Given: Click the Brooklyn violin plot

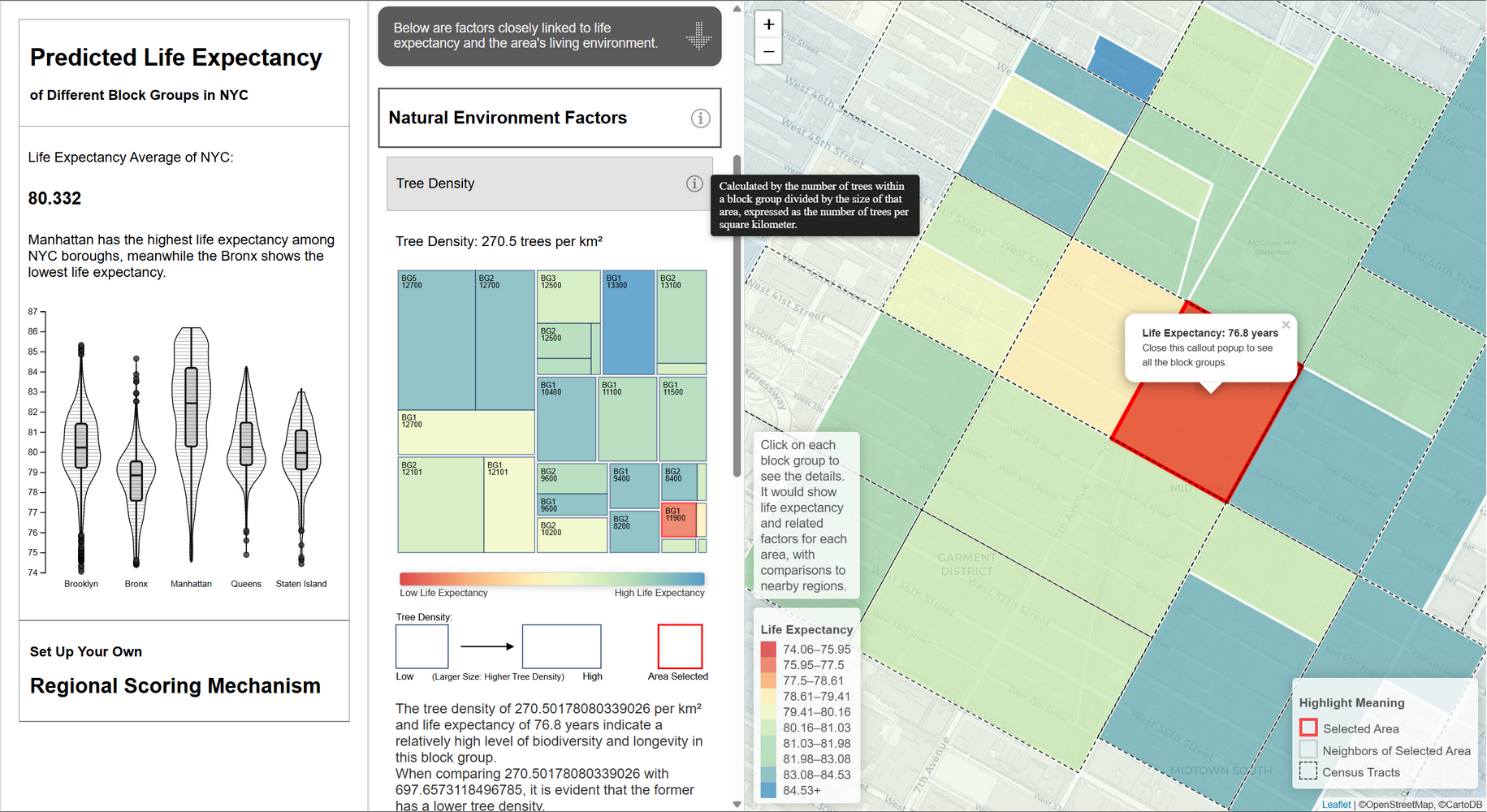Looking at the screenshot, I should pyautogui.click(x=81, y=457).
